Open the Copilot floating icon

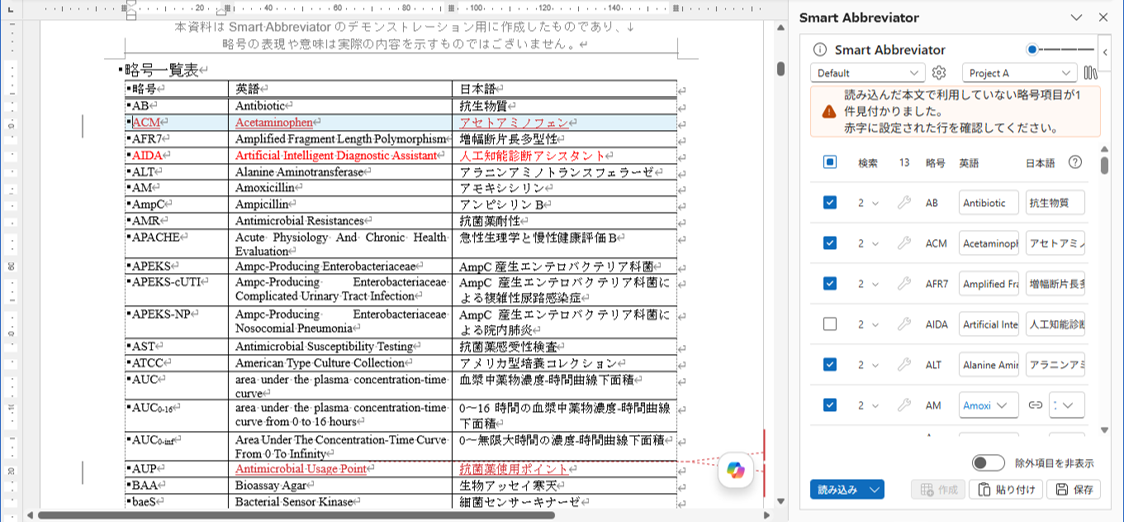click(x=735, y=469)
